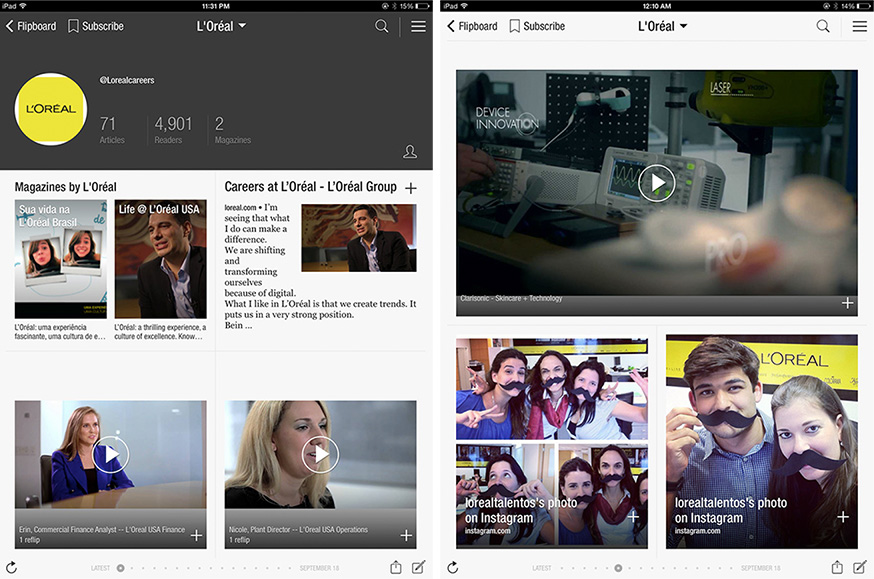Viewport: 874px width, 579px height.
Task: Flip the Careers at L'Oréal article with plus
Action: point(411,187)
